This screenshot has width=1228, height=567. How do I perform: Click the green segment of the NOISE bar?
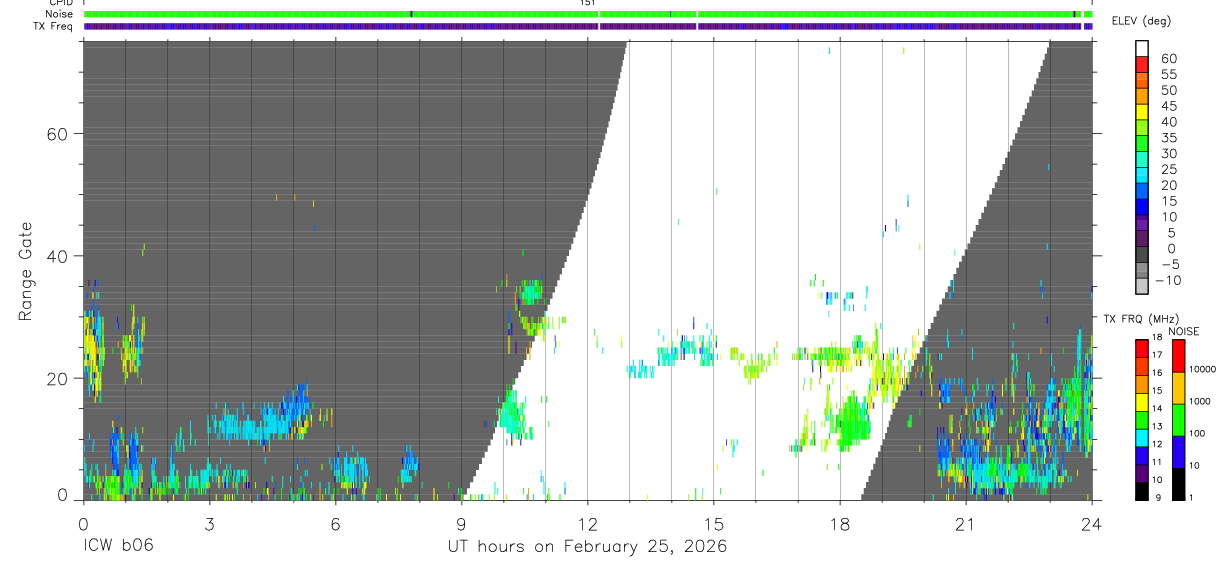click(x=1177, y=420)
